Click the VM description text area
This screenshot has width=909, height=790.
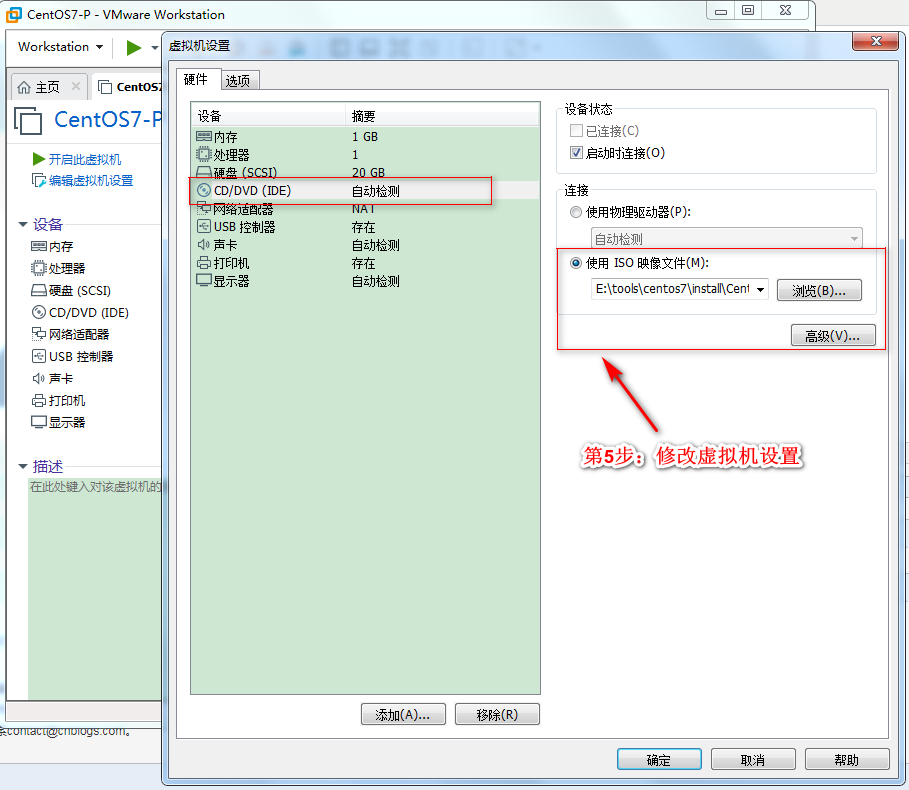[95, 588]
